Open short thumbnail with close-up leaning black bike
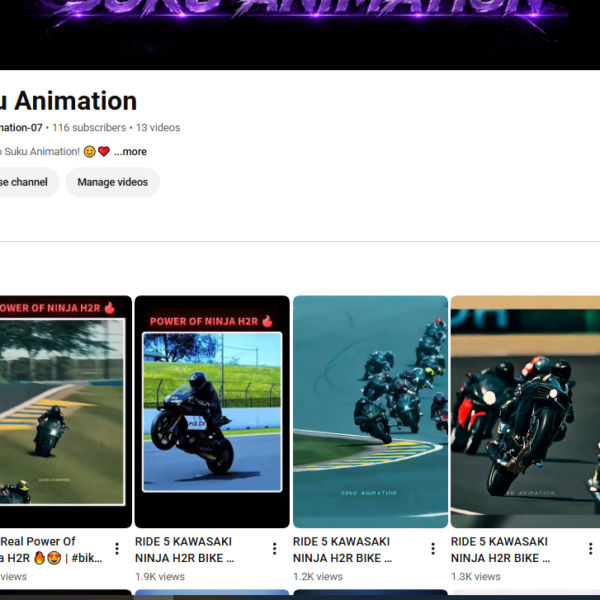 point(525,412)
